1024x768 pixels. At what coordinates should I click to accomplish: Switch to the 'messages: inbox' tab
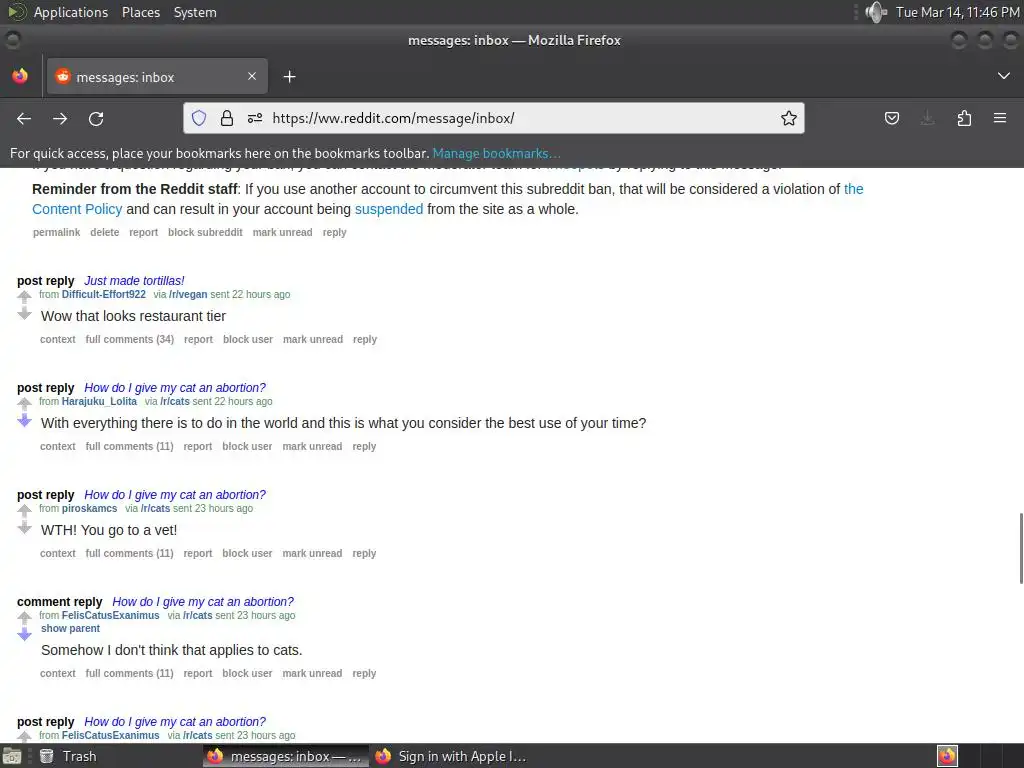click(157, 77)
